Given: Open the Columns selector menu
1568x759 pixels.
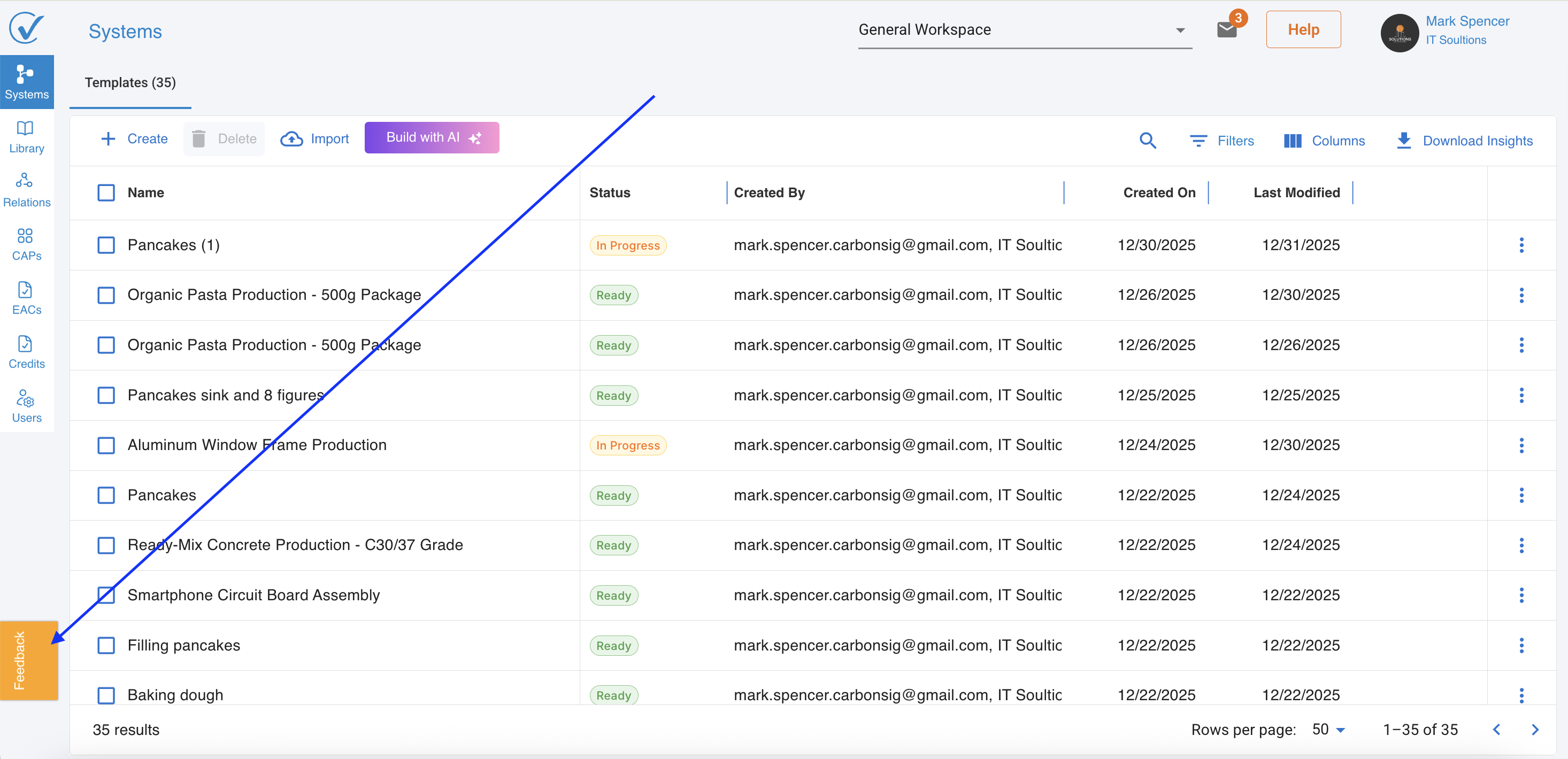Looking at the screenshot, I should [1324, 141].
